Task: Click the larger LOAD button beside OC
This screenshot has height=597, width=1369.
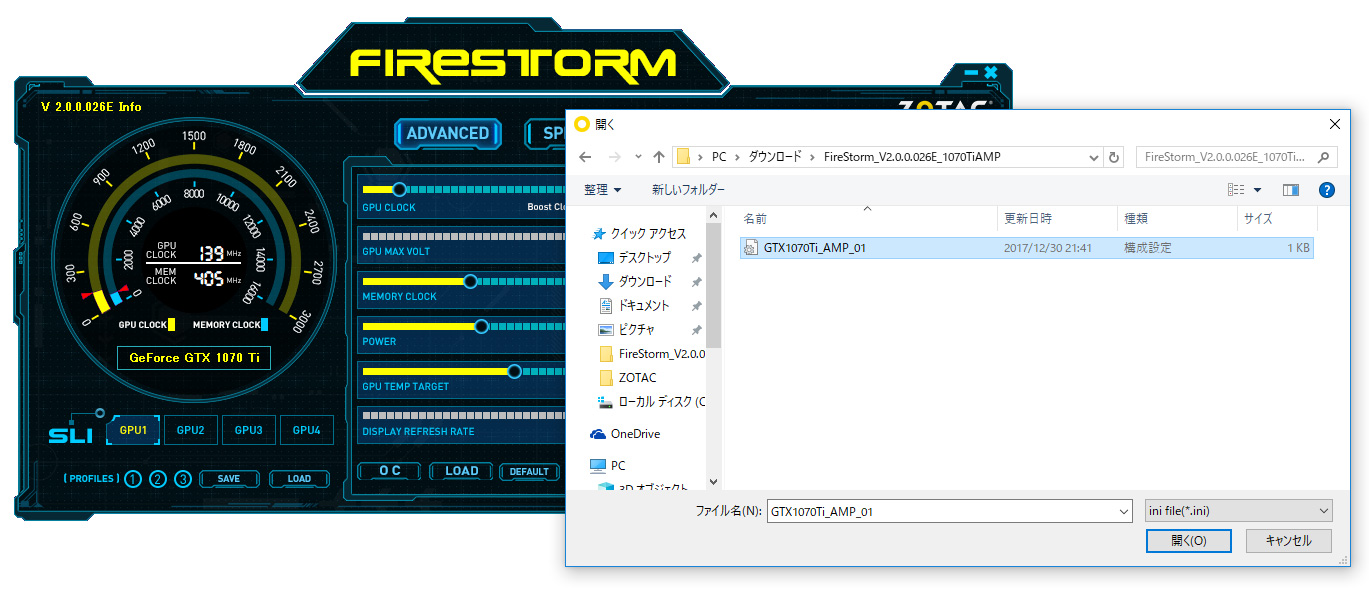Action: click(462, 471)
